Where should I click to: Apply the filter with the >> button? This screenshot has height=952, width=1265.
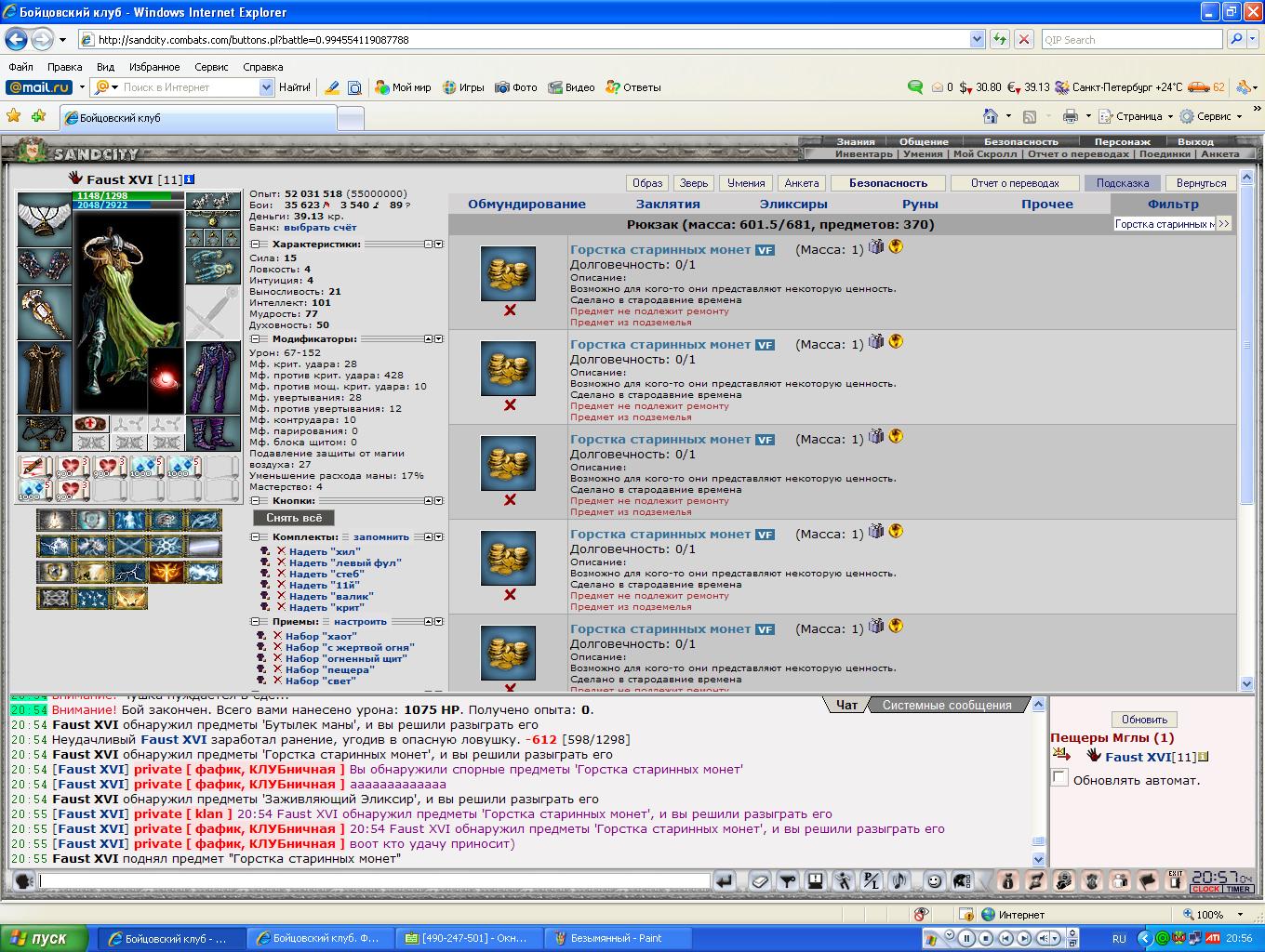pyautogui.click(x=1224, y=224)
